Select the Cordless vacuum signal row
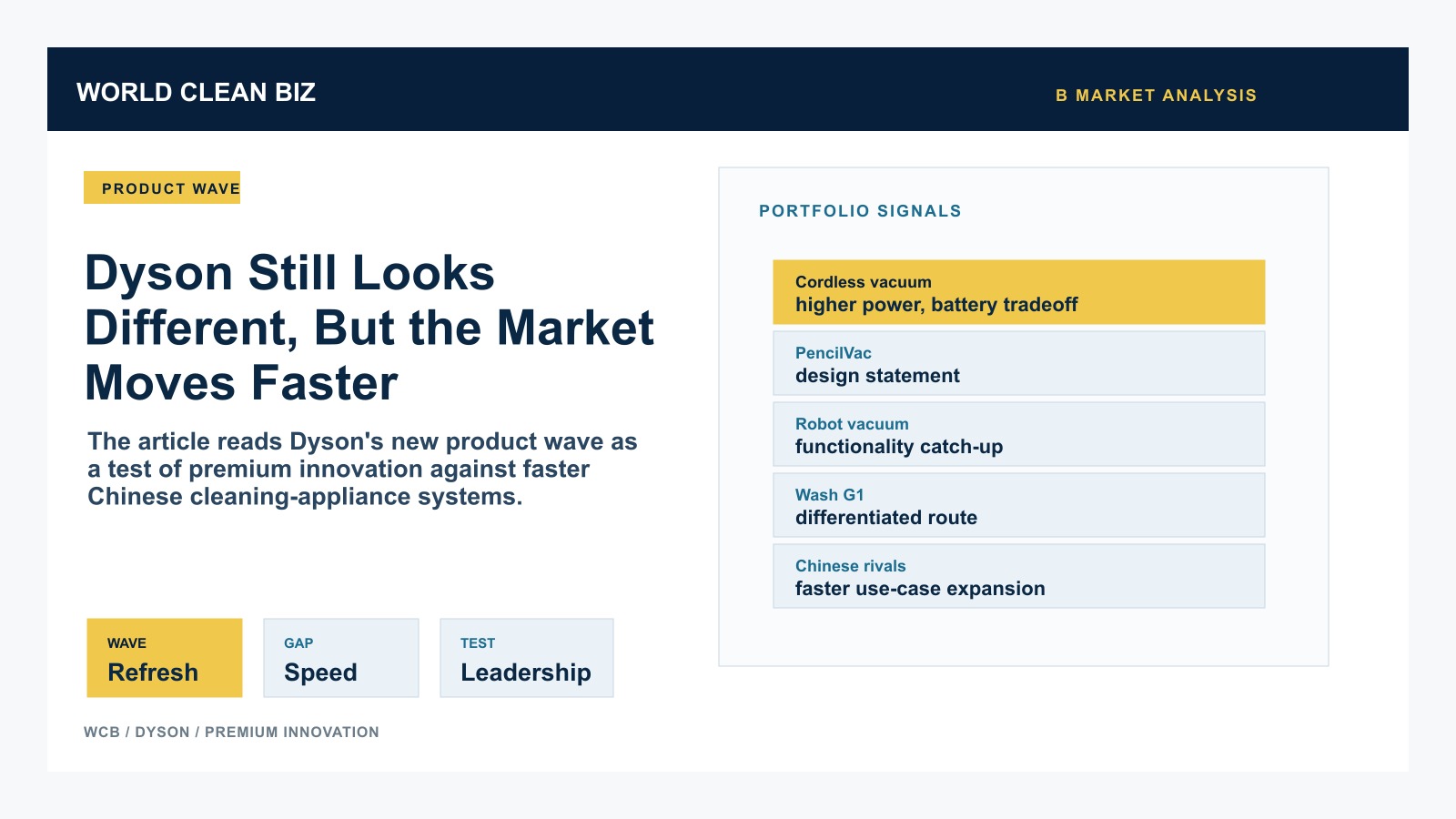This screenshot has height=819, width=1456. click(x=1019, y=292)
